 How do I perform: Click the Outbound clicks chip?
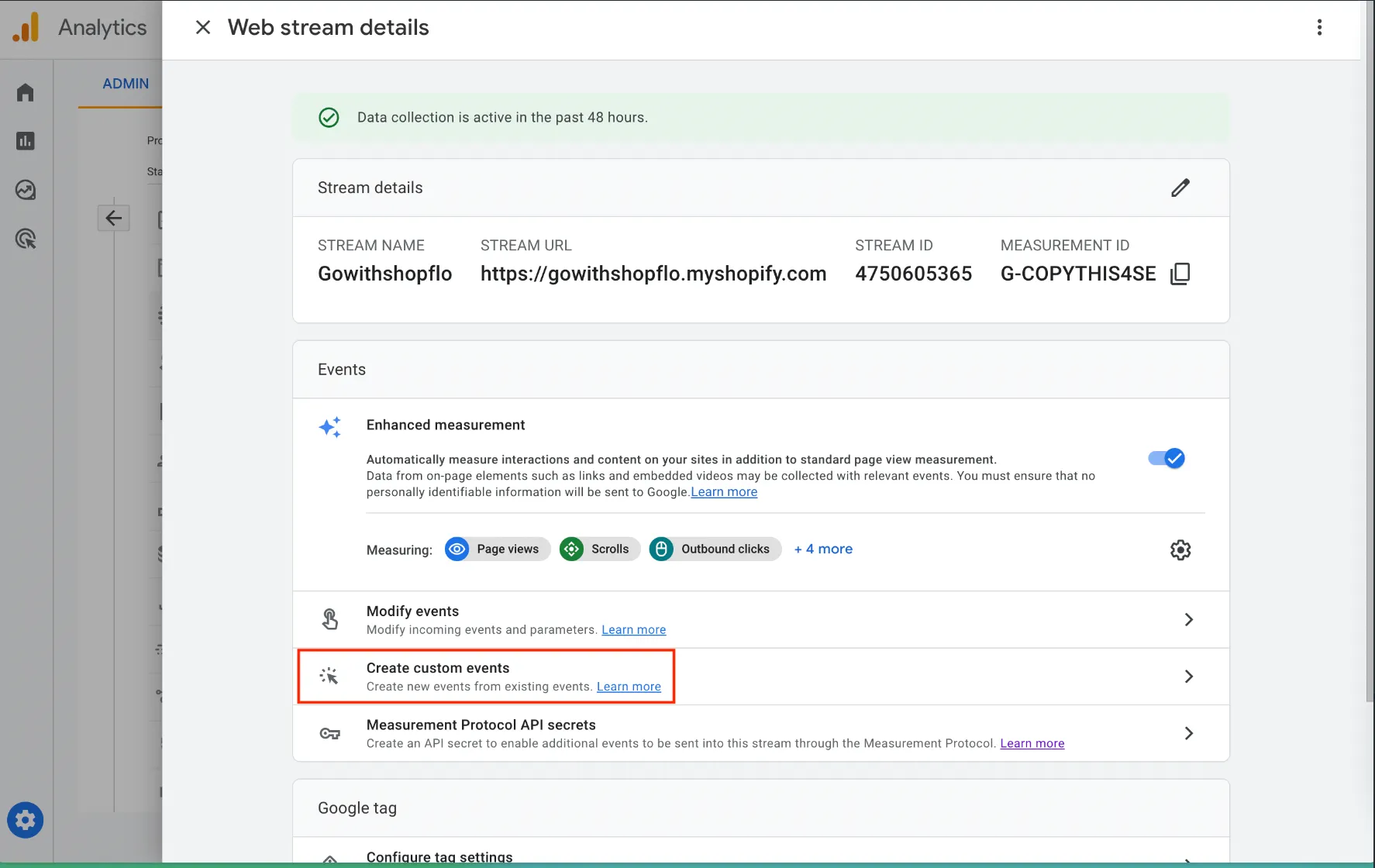coord(715,549)
